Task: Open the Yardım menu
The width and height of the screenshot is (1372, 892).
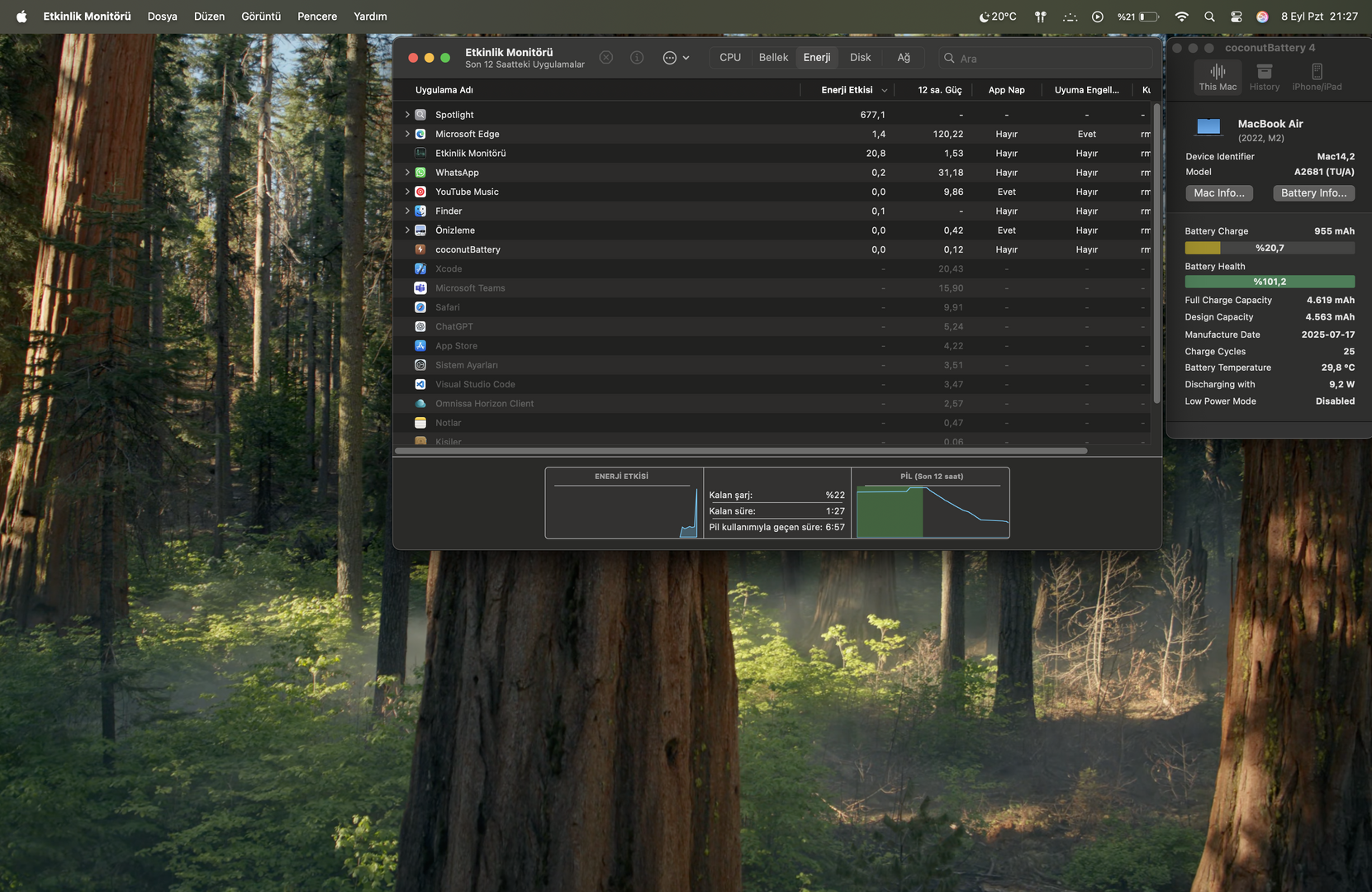Action: click(x=370, y=17)
